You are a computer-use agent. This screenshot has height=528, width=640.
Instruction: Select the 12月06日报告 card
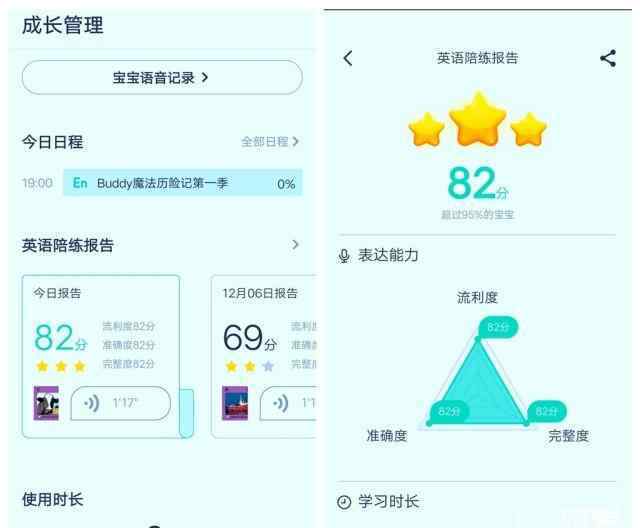tap(264, 356)
